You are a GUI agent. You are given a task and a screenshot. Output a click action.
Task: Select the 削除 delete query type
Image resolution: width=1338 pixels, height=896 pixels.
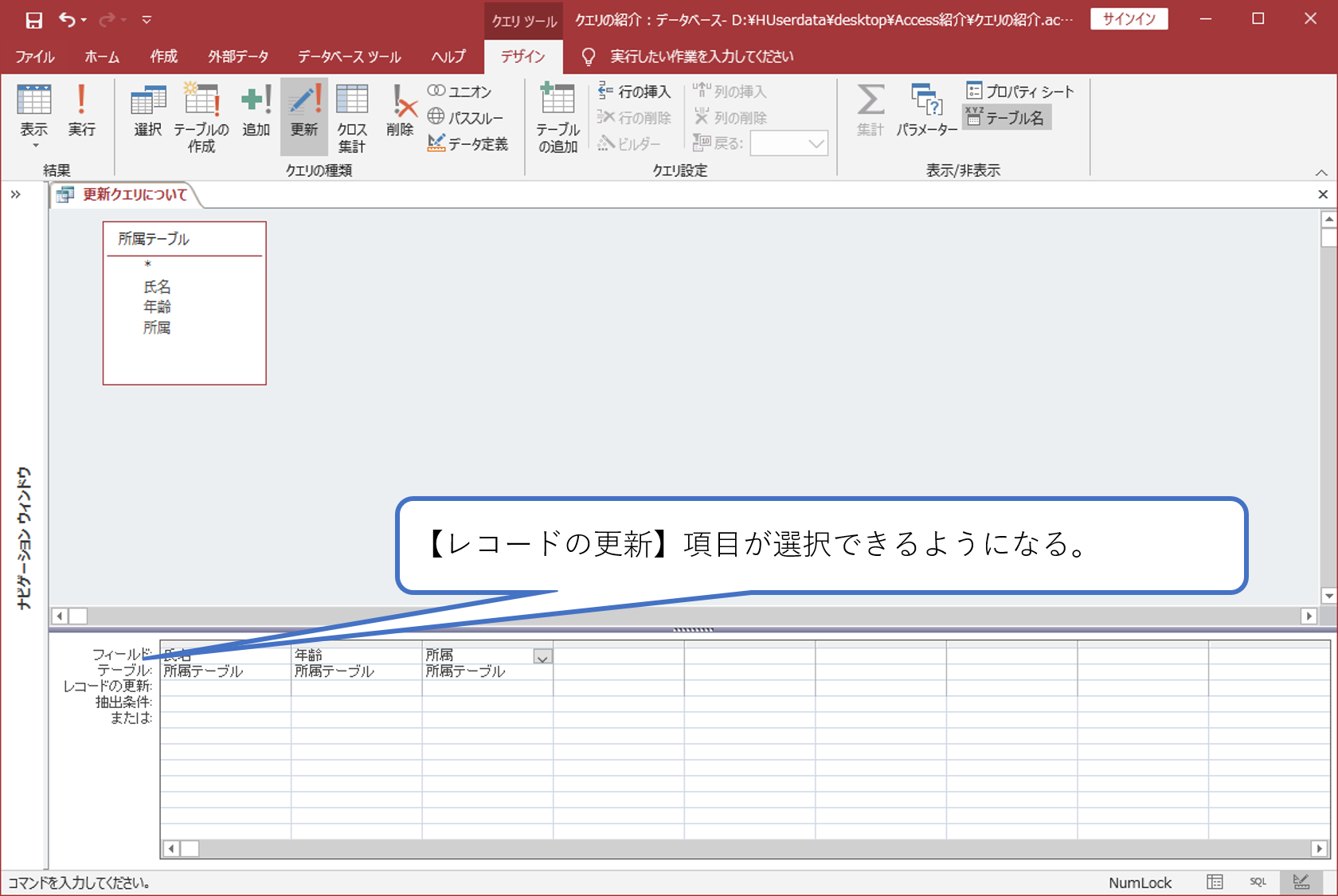pyautogui.click(x=401, y=110)
